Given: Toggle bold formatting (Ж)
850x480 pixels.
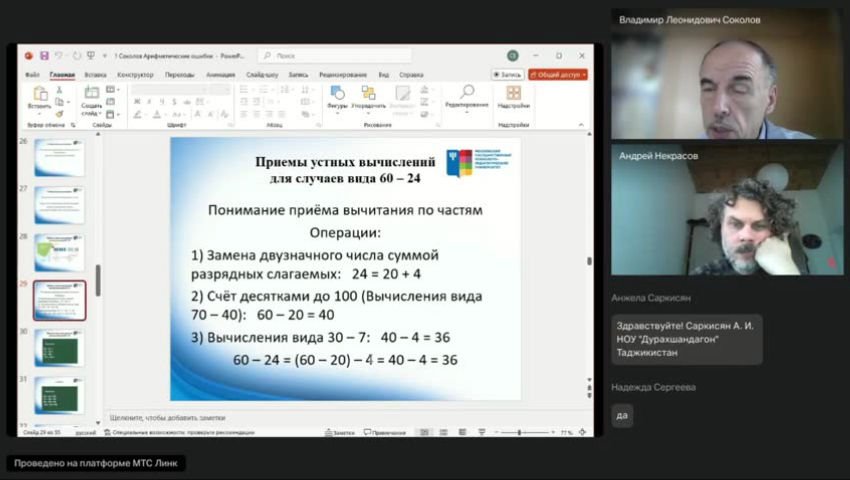Looking at the screenshot, I should 137,102.
